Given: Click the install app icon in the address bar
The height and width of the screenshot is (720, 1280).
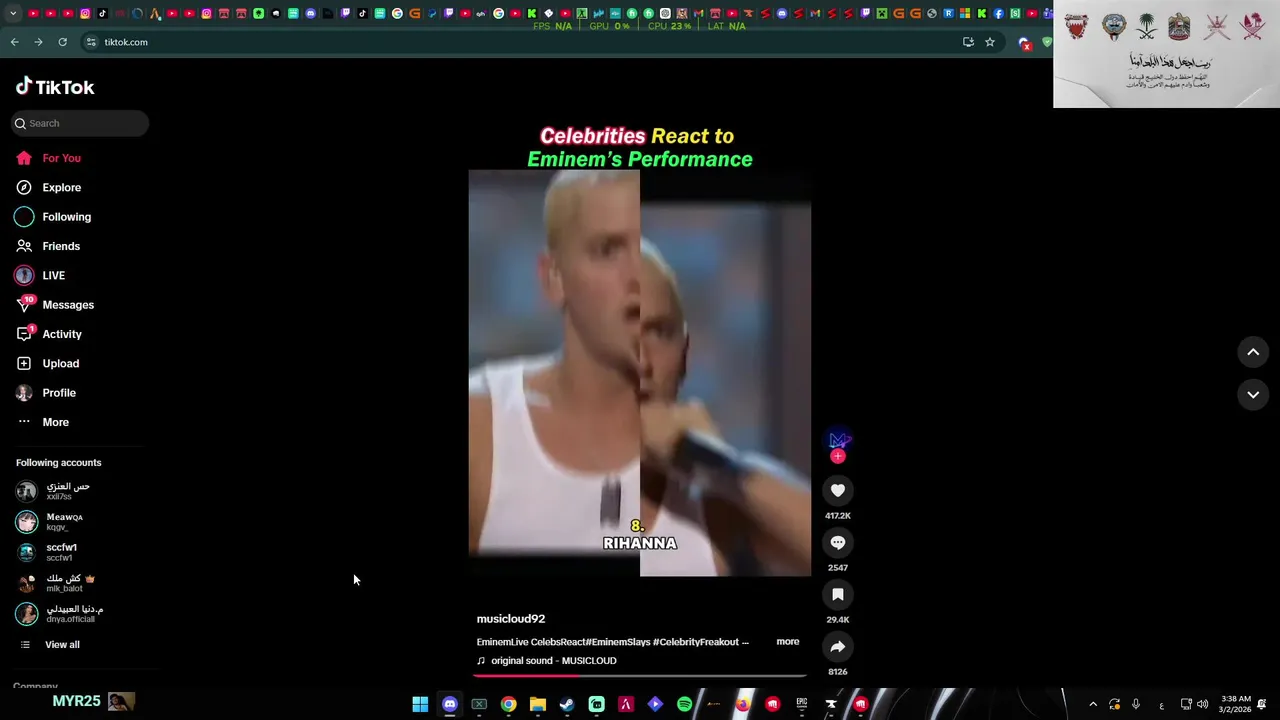Looking at the screenshot, I should 968,42.
